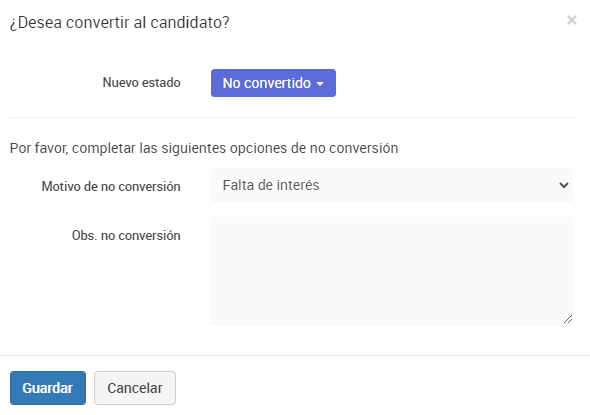The image size is (590, 415).
Task: Save changes with the Guardar button
Action: (x=48, y=388)
